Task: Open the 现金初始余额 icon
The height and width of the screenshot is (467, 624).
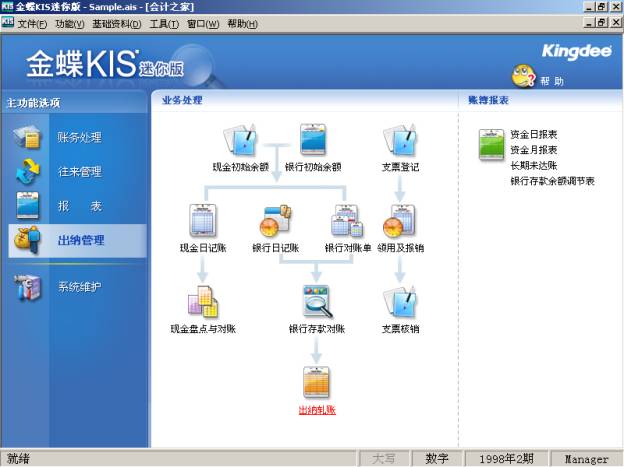Action: pyautogui.click(x=240, y=142)
